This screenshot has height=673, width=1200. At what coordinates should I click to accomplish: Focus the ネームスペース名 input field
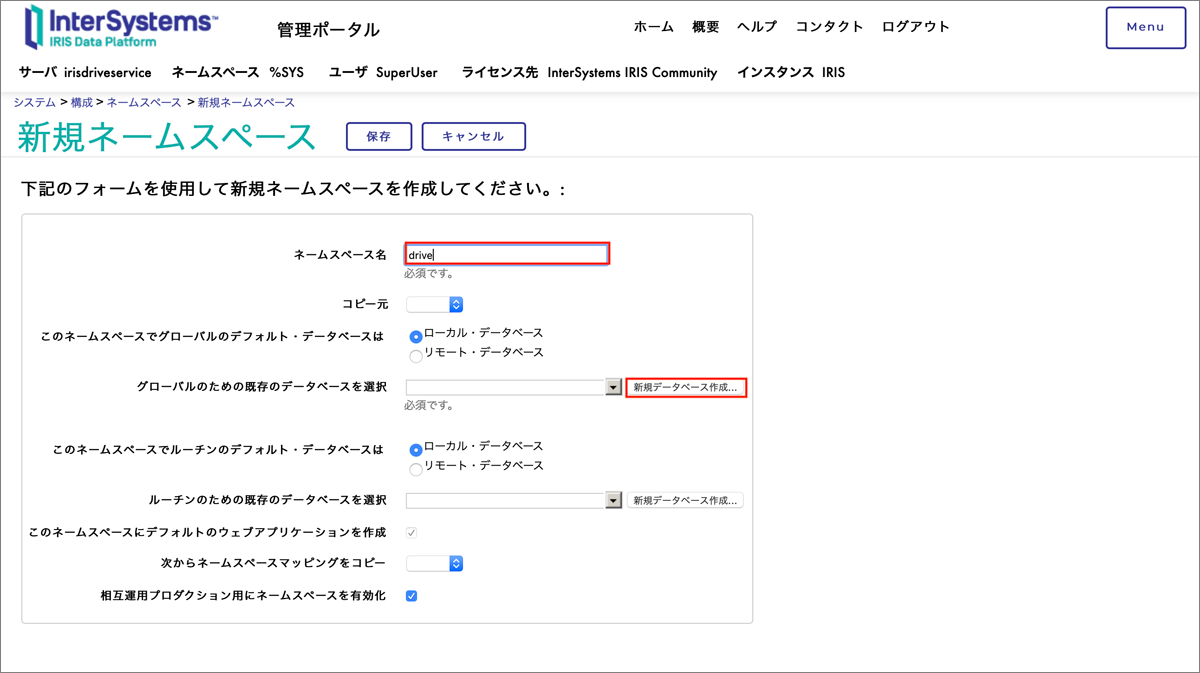[507, 254]
